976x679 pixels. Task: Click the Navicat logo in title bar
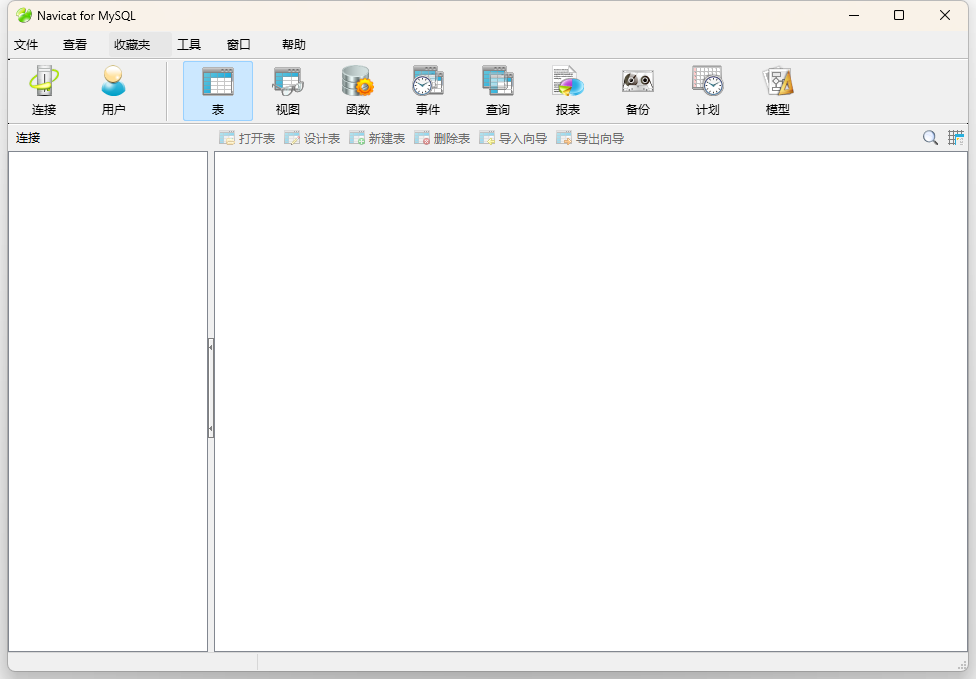(24, 16)
